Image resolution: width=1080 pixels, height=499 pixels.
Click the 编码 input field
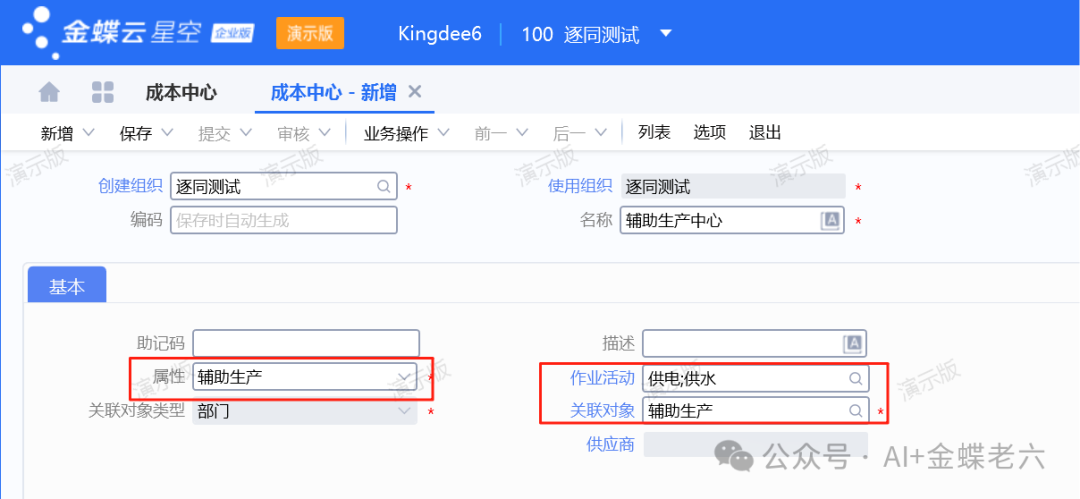coord(283,221)
